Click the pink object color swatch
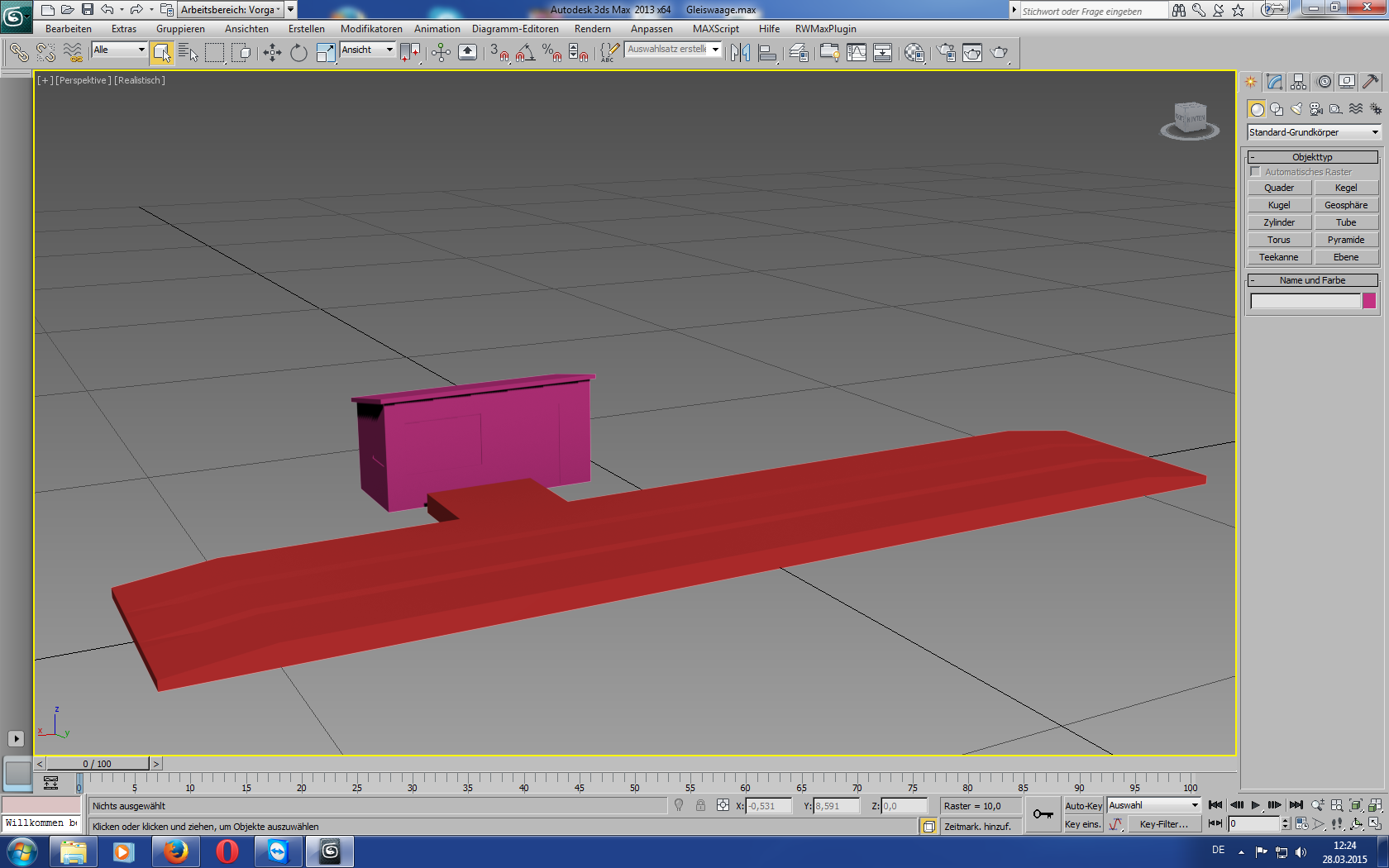1389x868 pixels. (1369, 301)
